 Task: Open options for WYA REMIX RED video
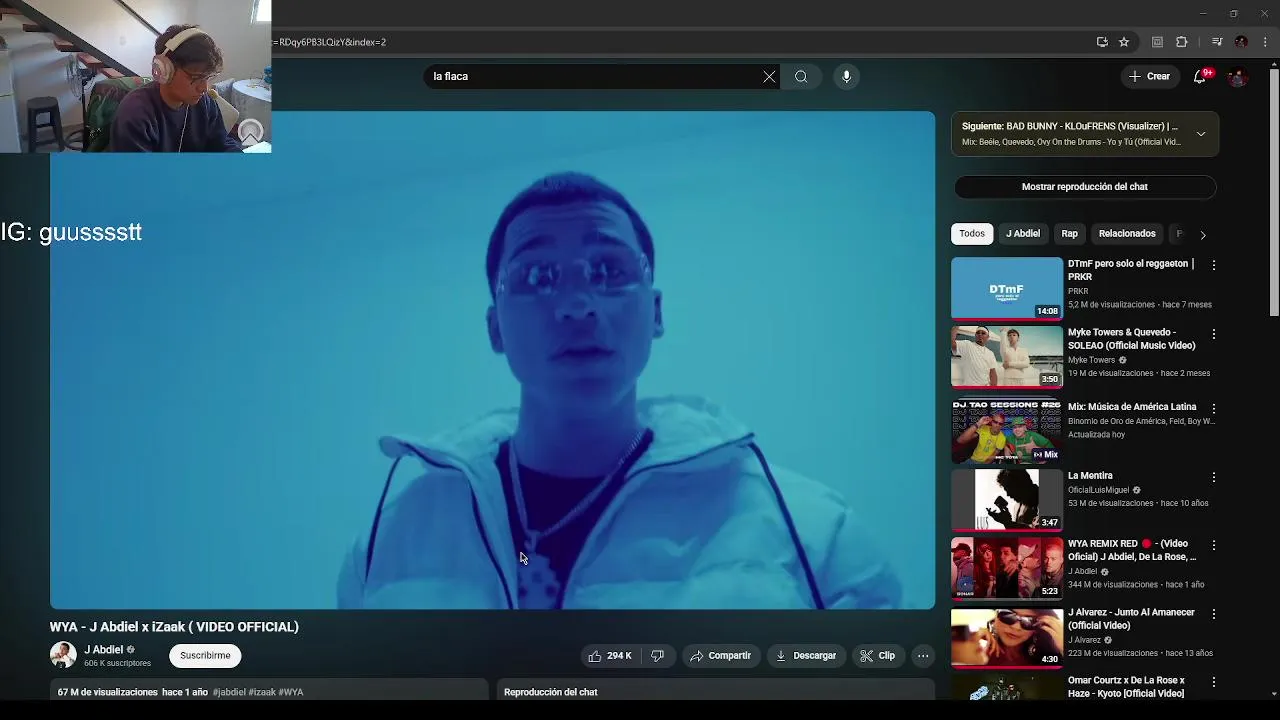tap(1213, 546)
